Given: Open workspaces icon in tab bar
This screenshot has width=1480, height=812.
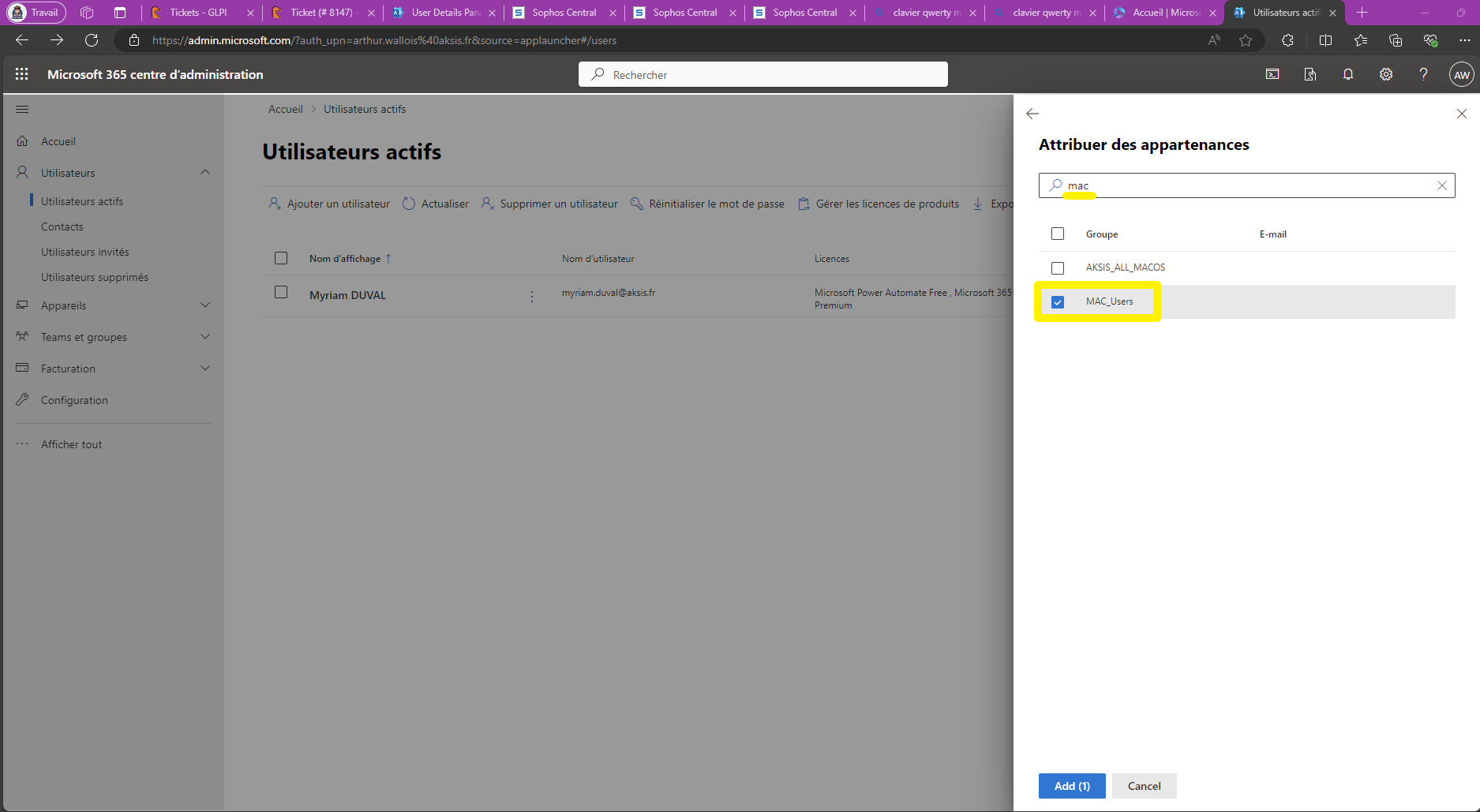Looking at the screenshot, I should [87, 13].
